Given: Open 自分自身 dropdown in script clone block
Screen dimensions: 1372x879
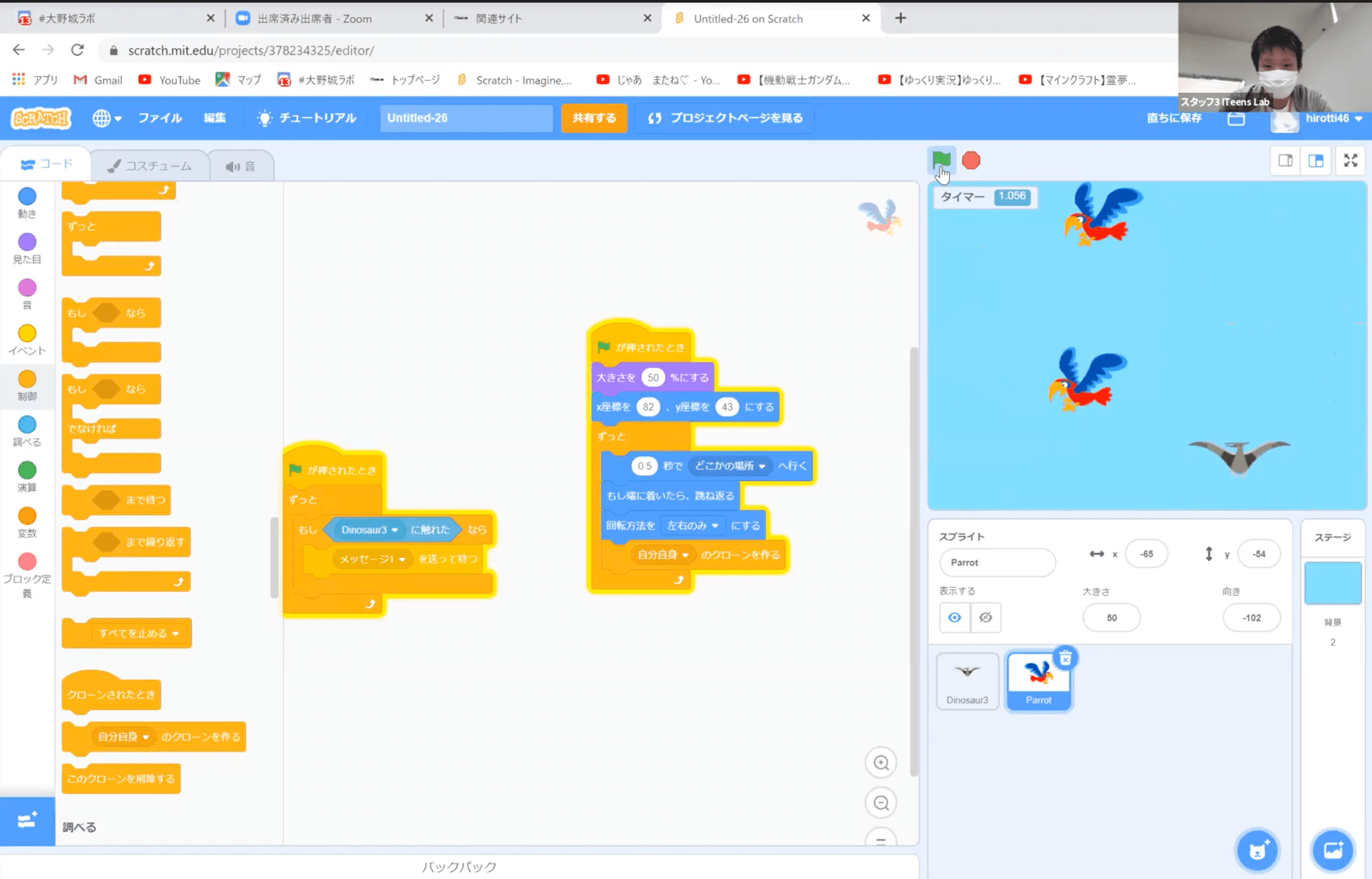Looking at the screenshot, I should [x=662, y=555].
